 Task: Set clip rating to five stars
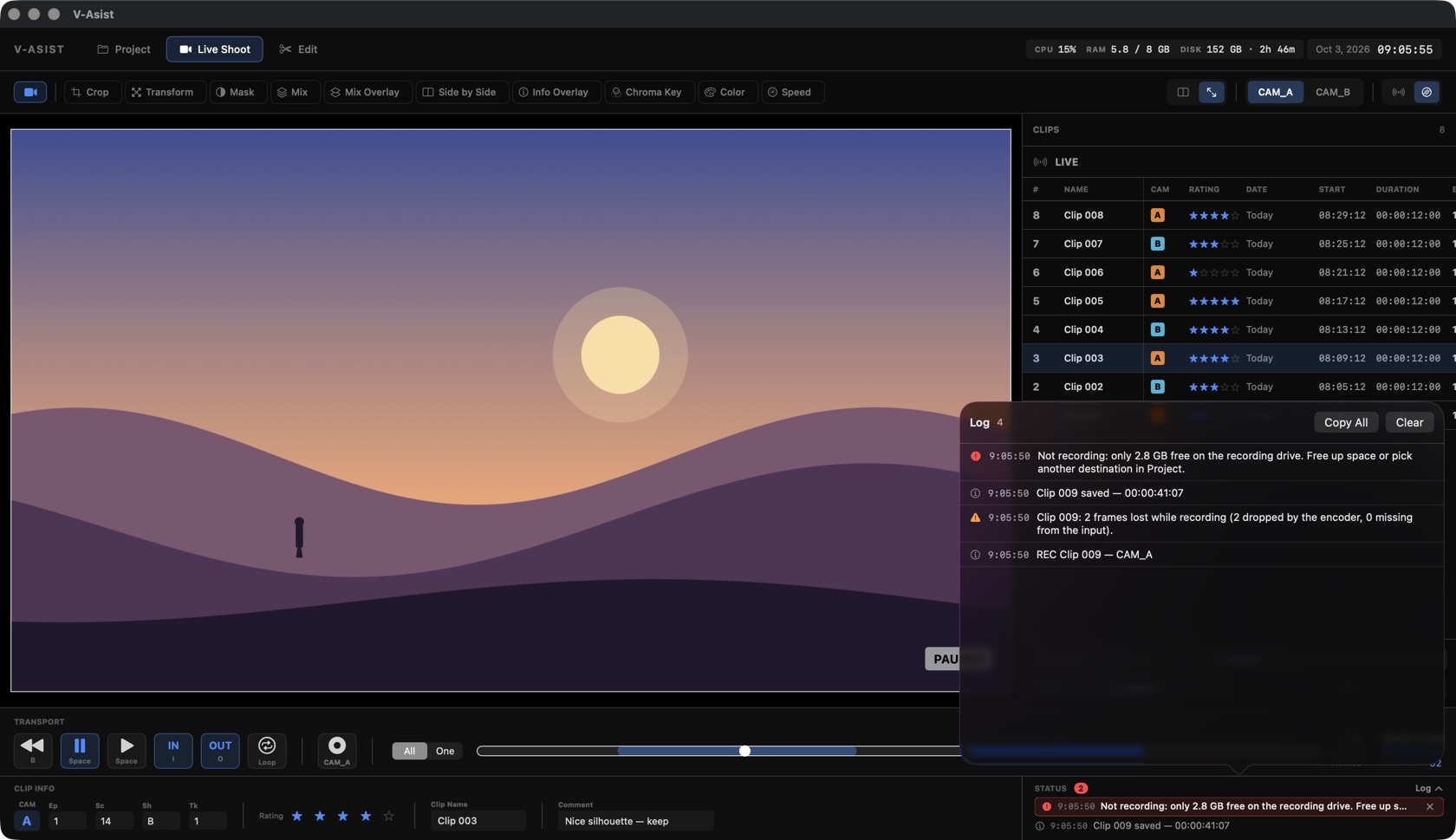388,817
